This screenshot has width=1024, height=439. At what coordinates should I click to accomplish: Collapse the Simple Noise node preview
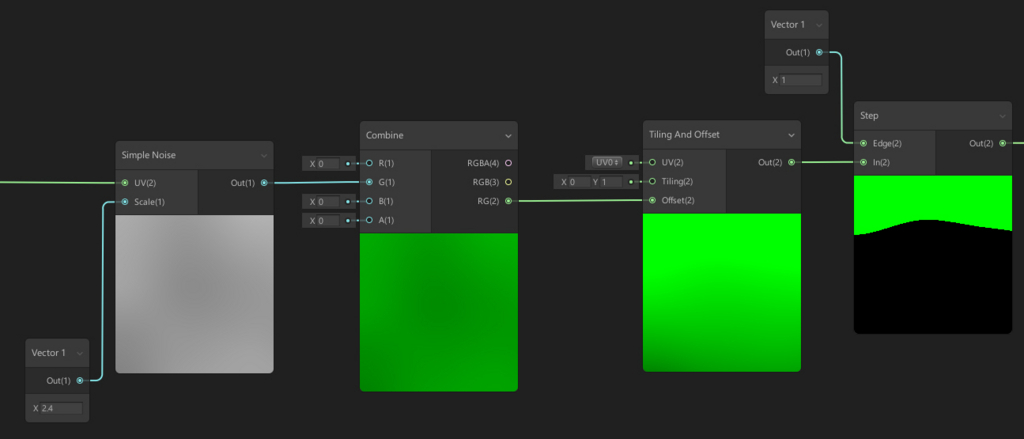coord(264,155)
